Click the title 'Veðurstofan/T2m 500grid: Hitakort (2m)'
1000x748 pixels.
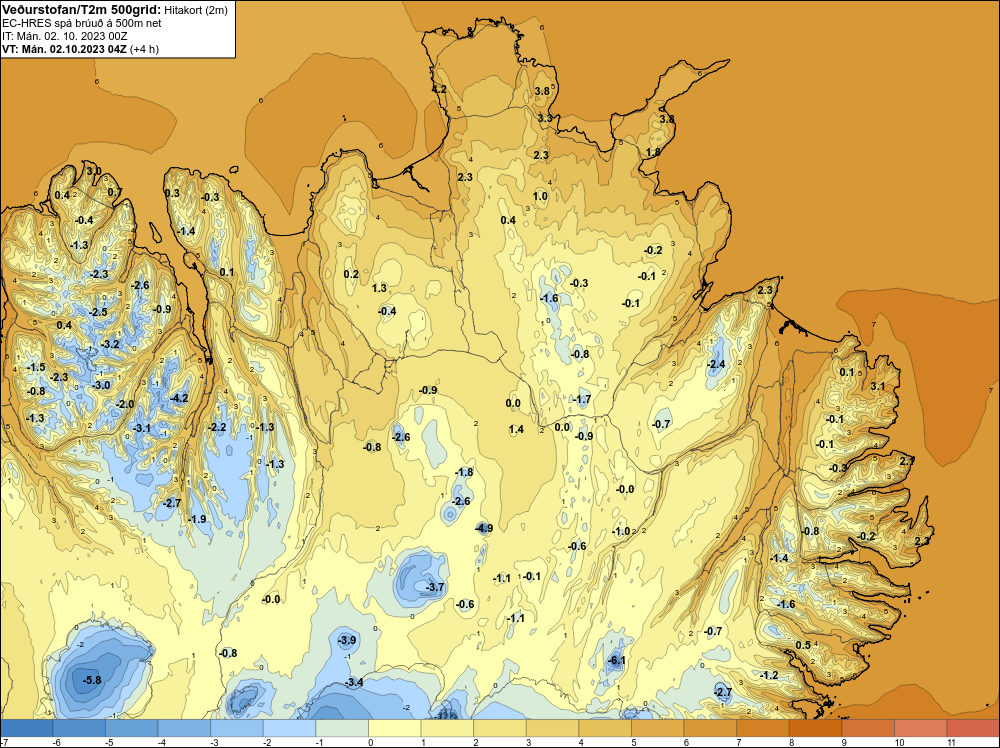(x=115, y=10)
